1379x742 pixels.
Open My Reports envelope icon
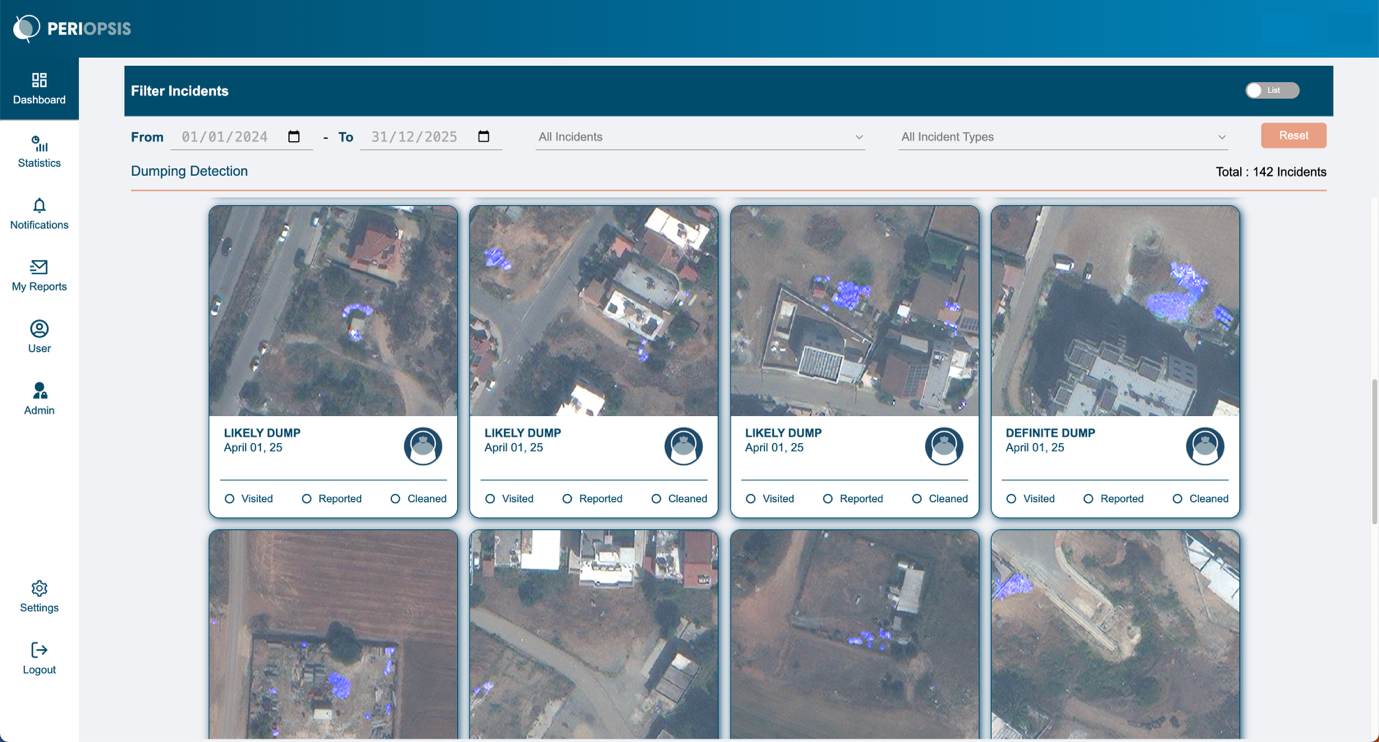tap(39, 267)
